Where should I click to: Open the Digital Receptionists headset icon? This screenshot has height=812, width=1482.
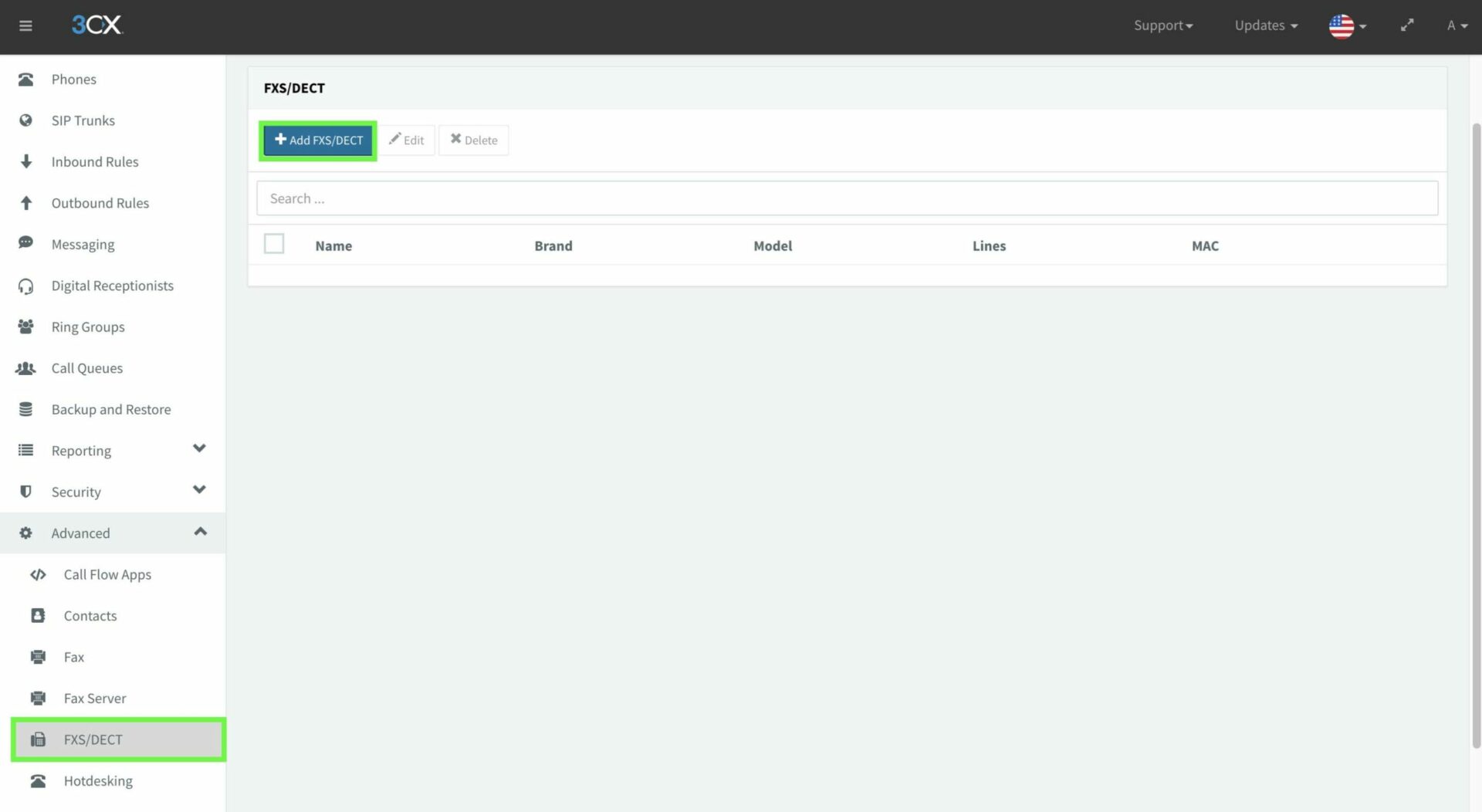point(25,286)
